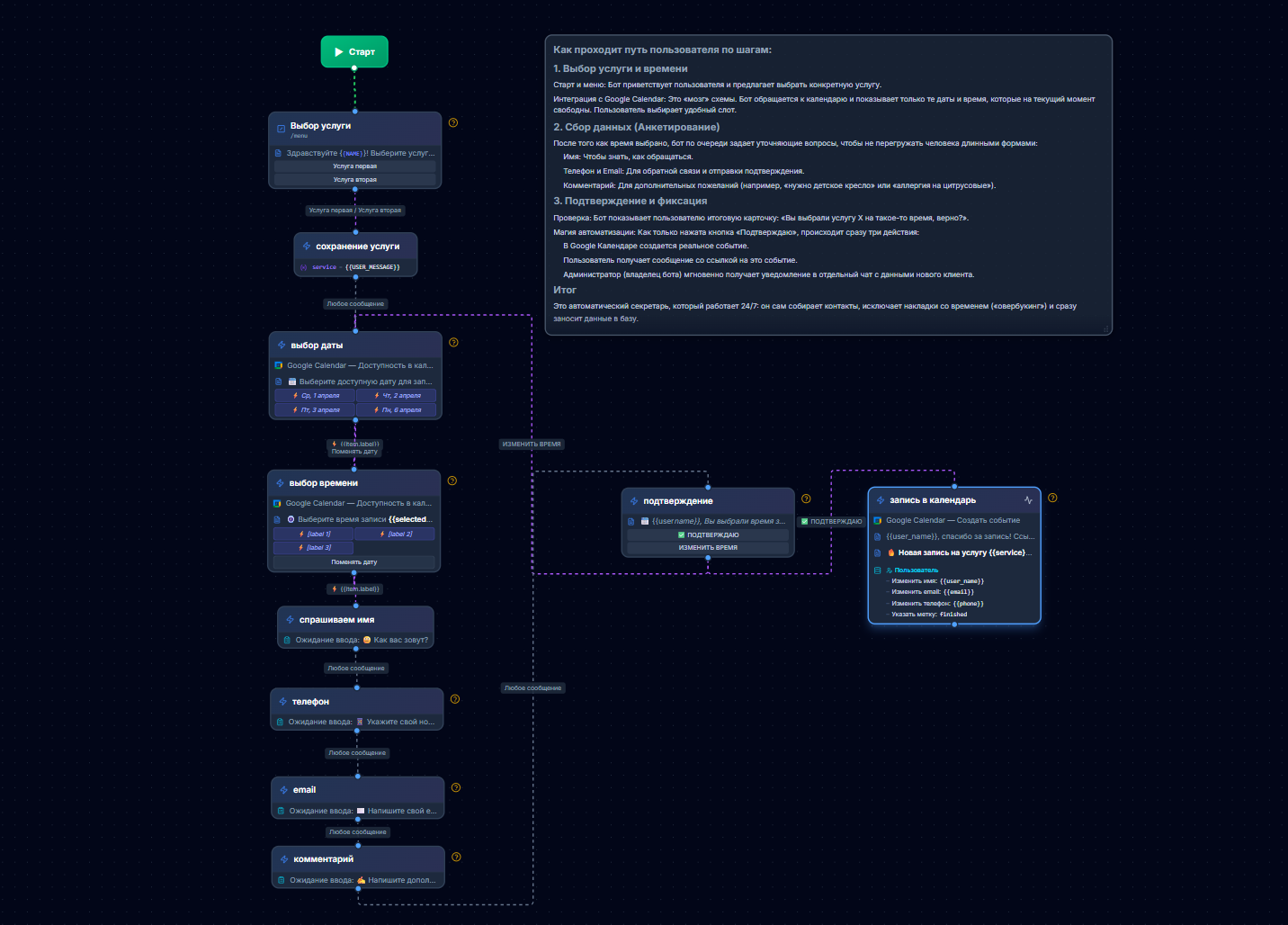
Task: Click Поменять дату button in выбор времени
Action: coord(354,561)
